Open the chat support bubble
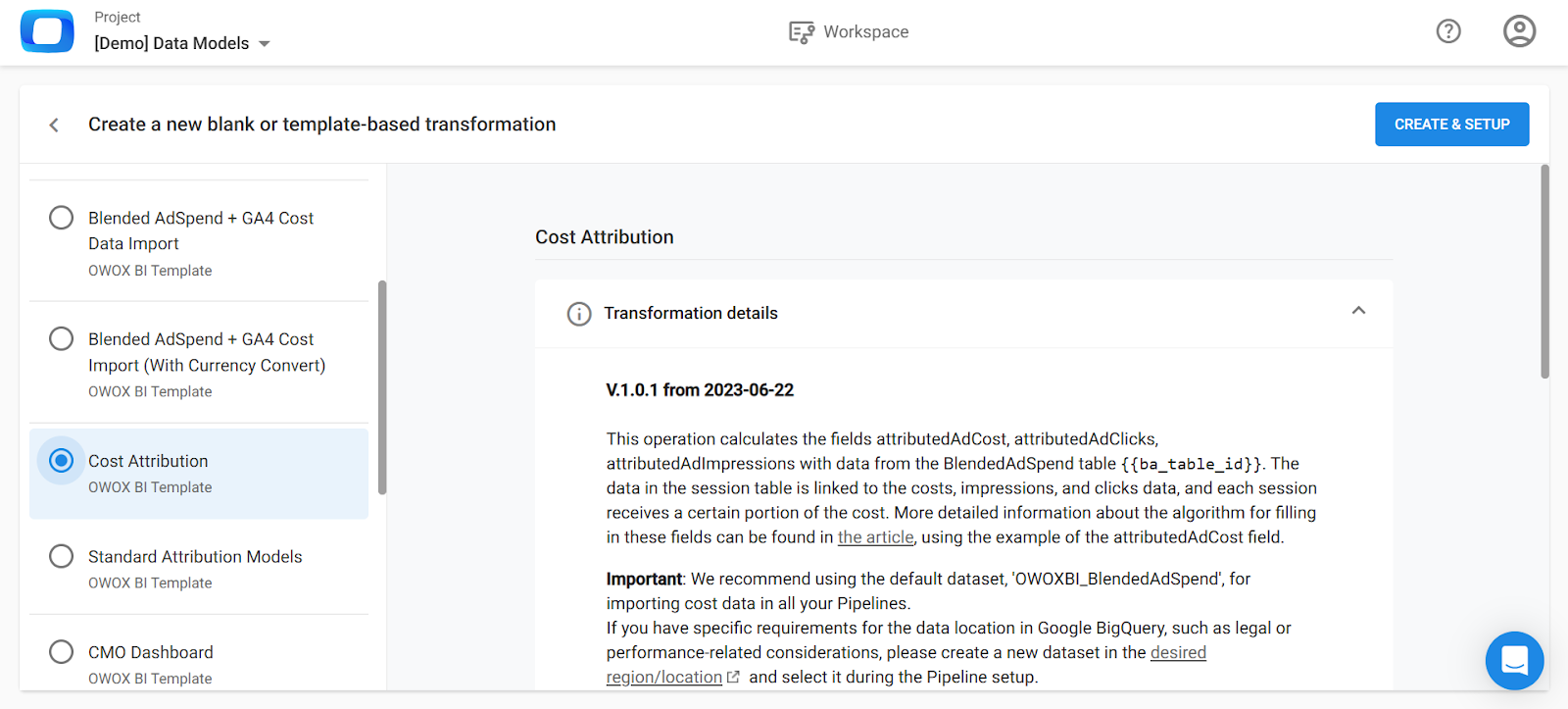 pyautogui.click(x=1513, y=660)
